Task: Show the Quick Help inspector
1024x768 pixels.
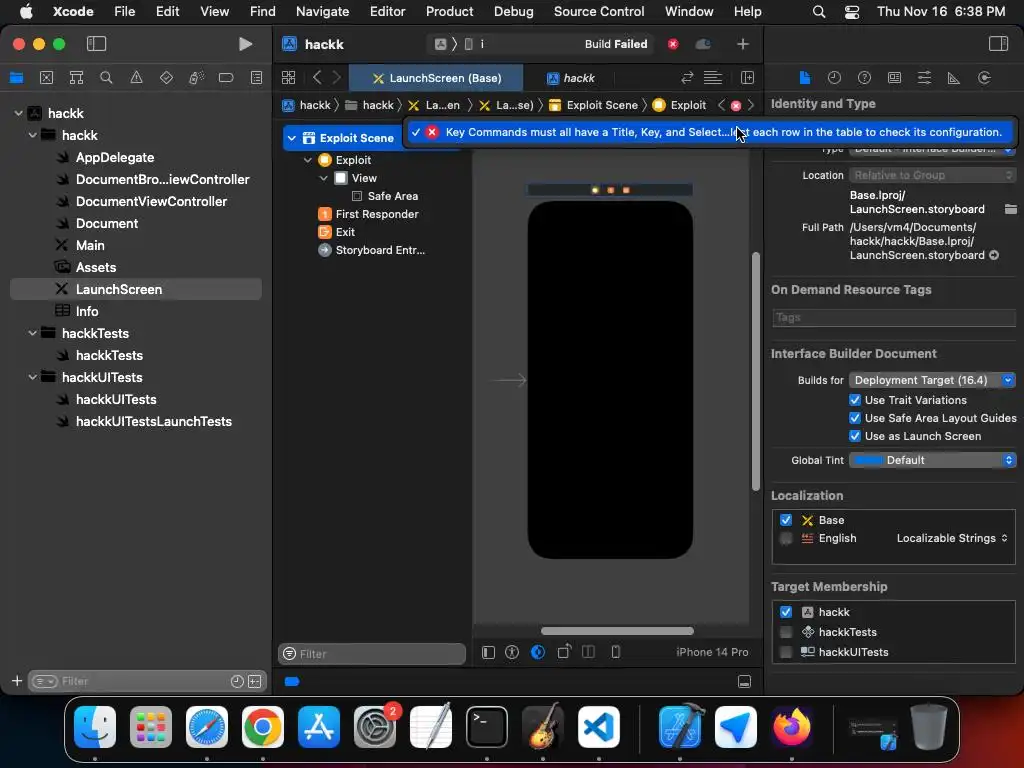Action: [864, 78]
